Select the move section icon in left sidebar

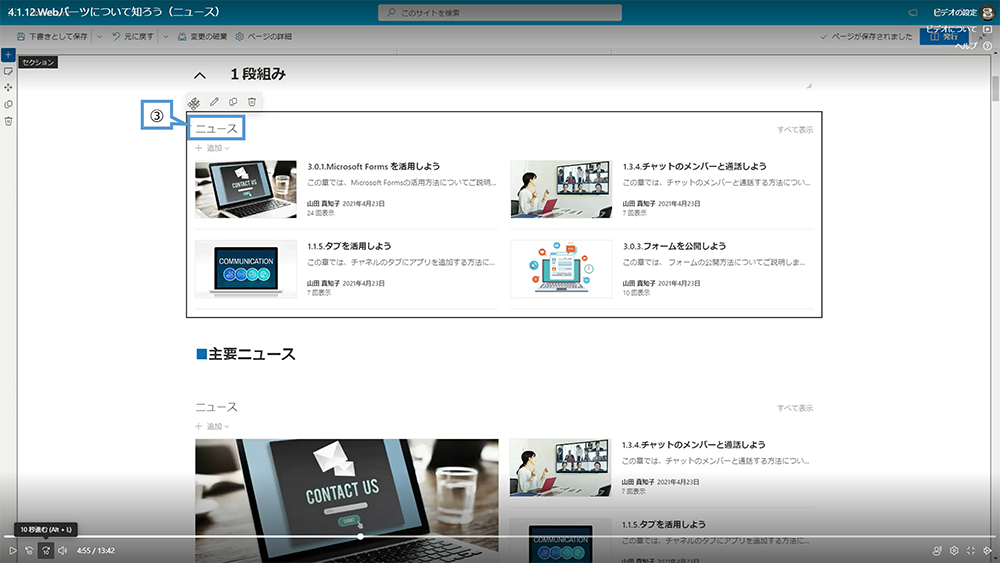8,87
